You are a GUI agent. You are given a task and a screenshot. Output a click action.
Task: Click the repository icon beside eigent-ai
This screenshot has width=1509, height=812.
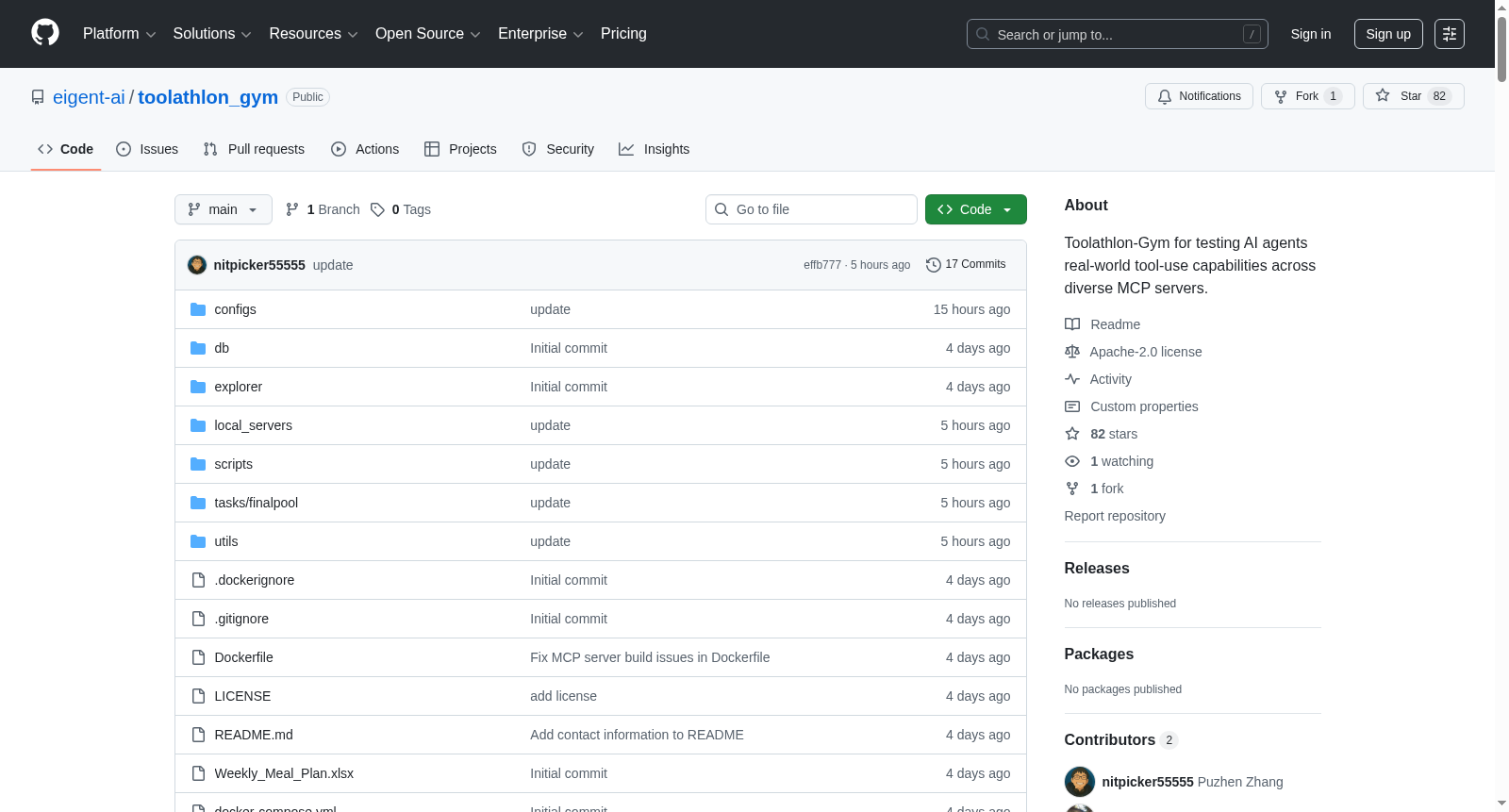(38, 97)
